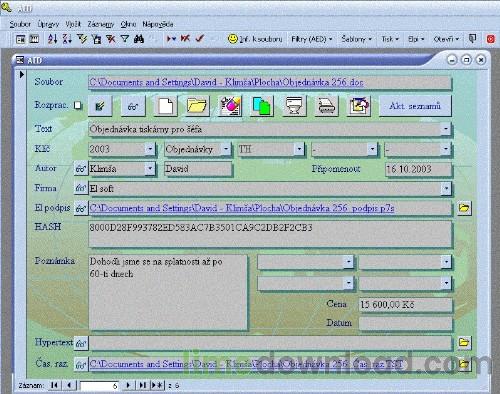
Task: Click the red checkmark toolbar icon
Action: pyautogui.click(x=200, y=39)
